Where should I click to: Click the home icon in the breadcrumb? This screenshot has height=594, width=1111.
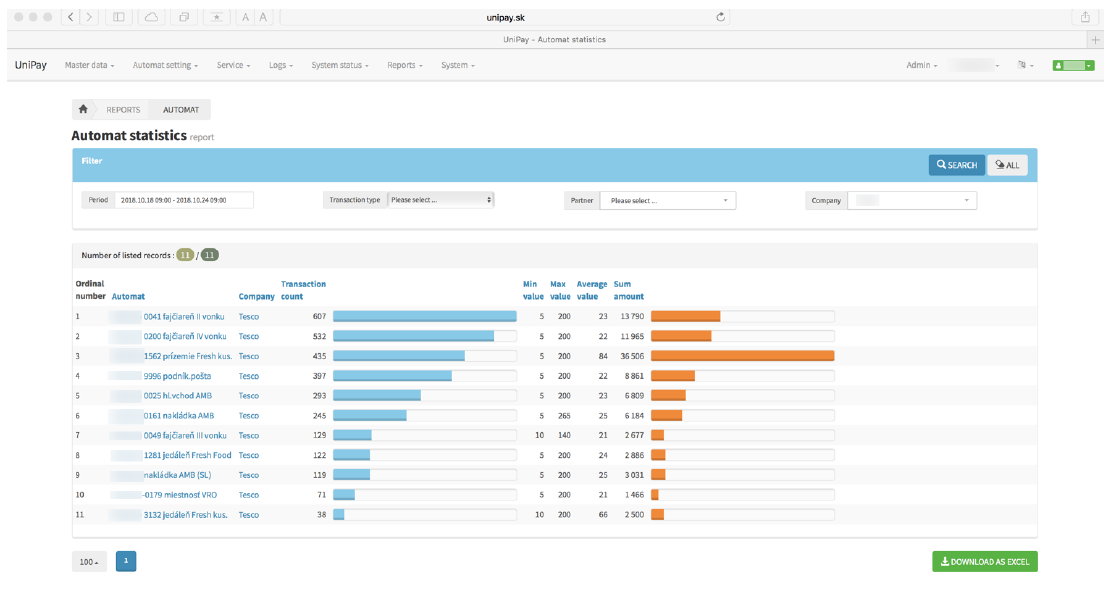[83, 110]
